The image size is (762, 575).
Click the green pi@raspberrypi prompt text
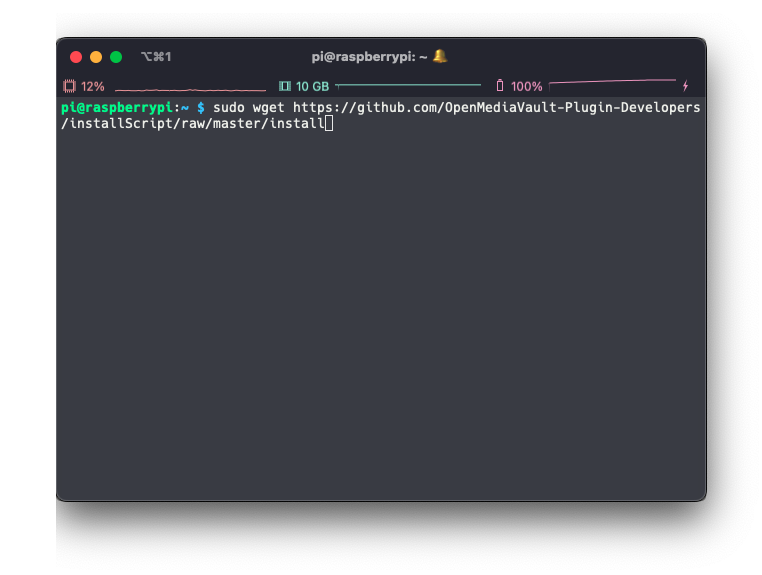point(117,107)
